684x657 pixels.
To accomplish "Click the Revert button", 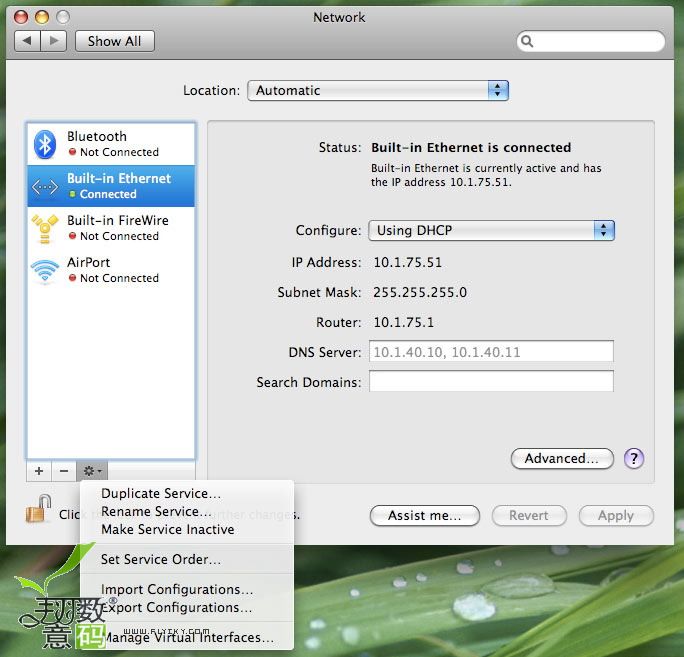I will (529, 516).
